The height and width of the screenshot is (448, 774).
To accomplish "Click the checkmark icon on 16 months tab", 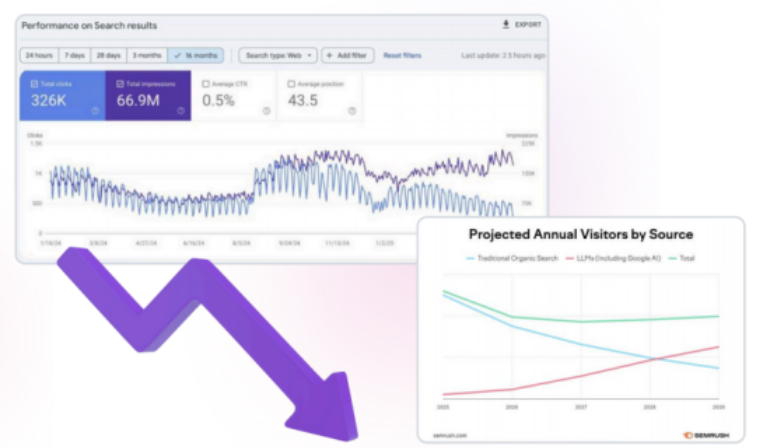I will 178,55.
